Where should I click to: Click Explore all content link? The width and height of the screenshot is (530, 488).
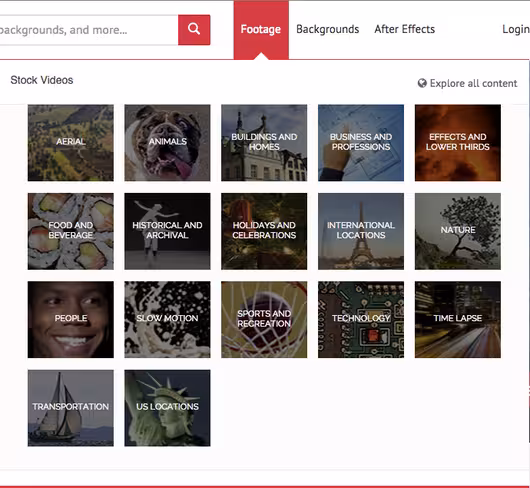pos(473,83)
